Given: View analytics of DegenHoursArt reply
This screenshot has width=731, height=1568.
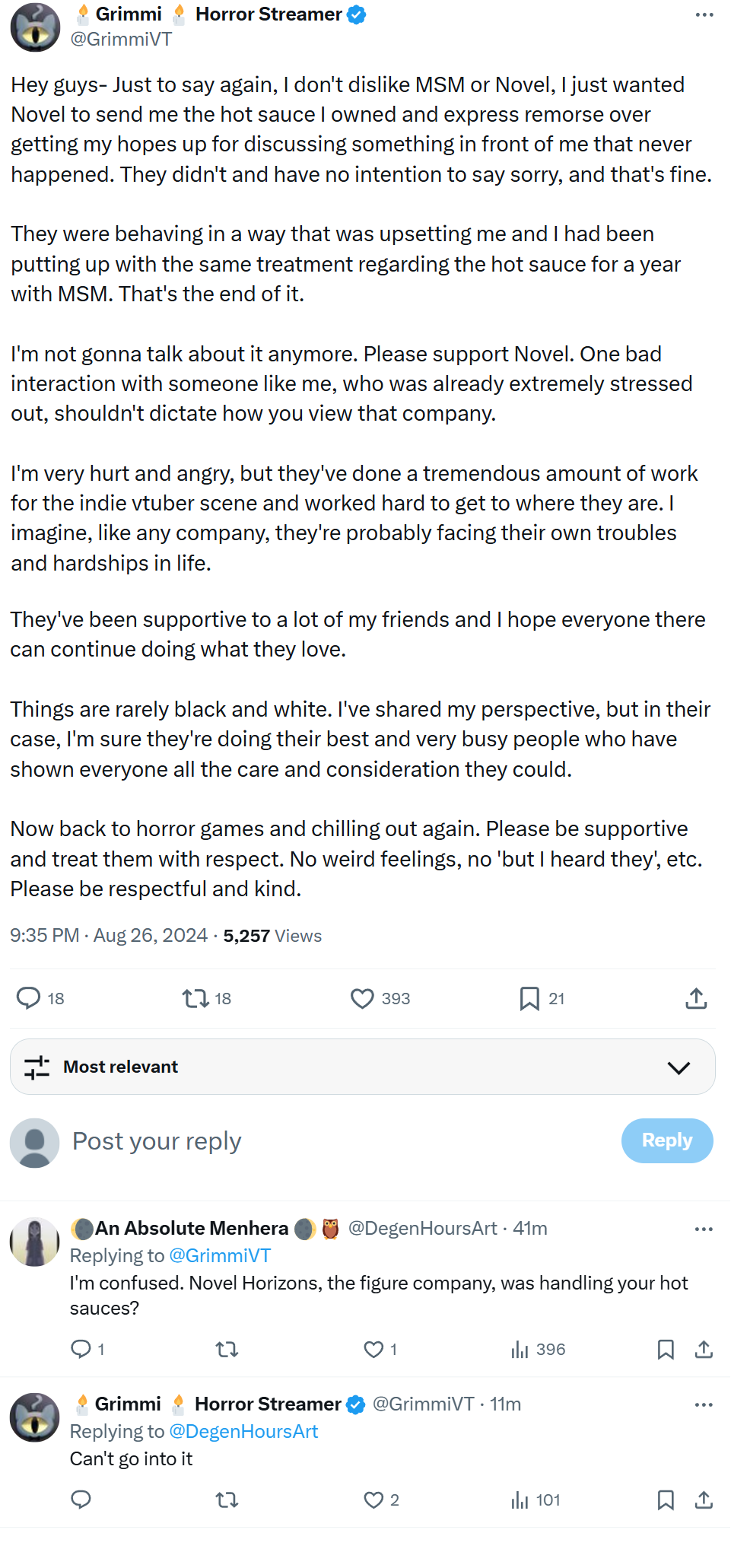Looking at the screenshot, I should click(520, 1350).
